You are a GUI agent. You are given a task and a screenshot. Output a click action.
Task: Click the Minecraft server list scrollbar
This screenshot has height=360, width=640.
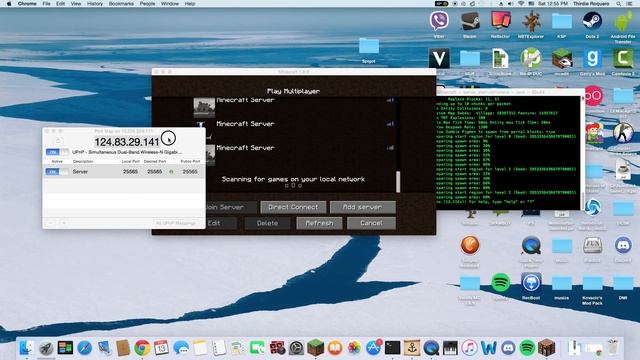[398, 182]
